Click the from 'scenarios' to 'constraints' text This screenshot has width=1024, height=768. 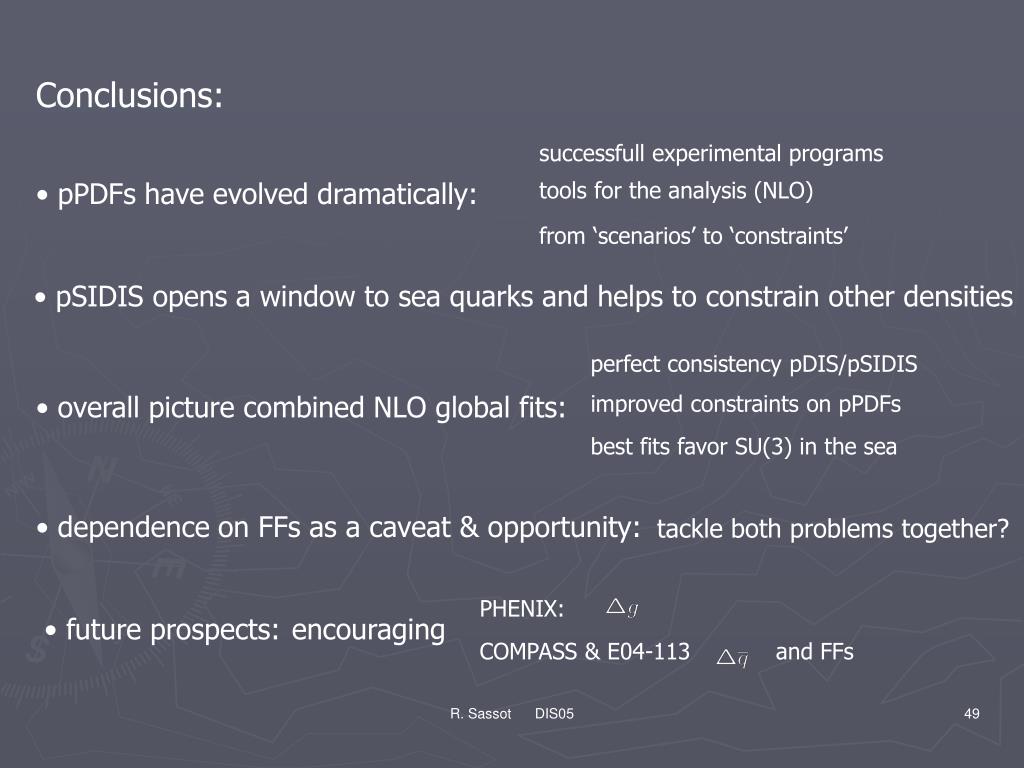(x=694, y=236)
